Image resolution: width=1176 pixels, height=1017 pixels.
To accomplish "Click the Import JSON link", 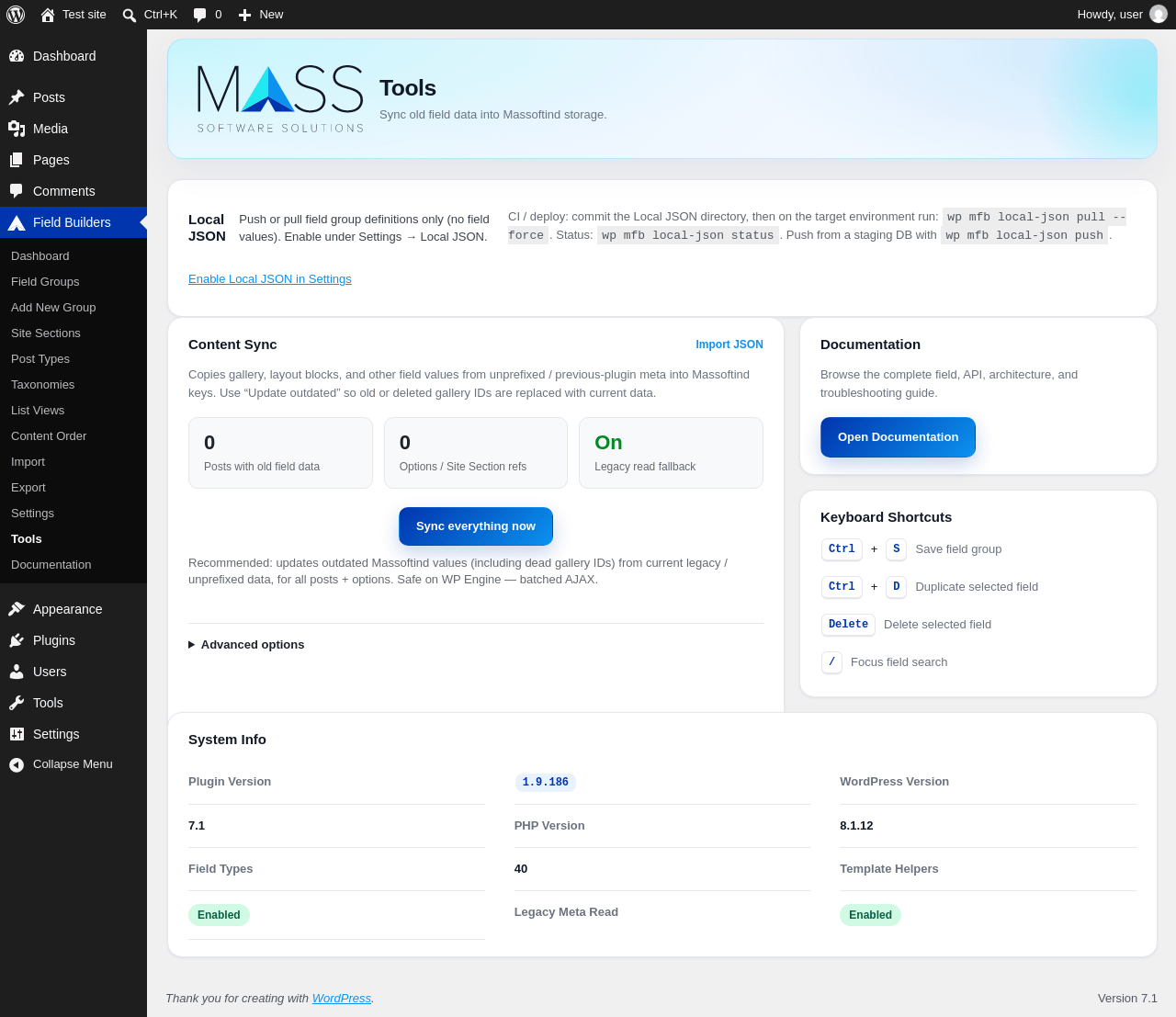I will [x=729, y=345].
